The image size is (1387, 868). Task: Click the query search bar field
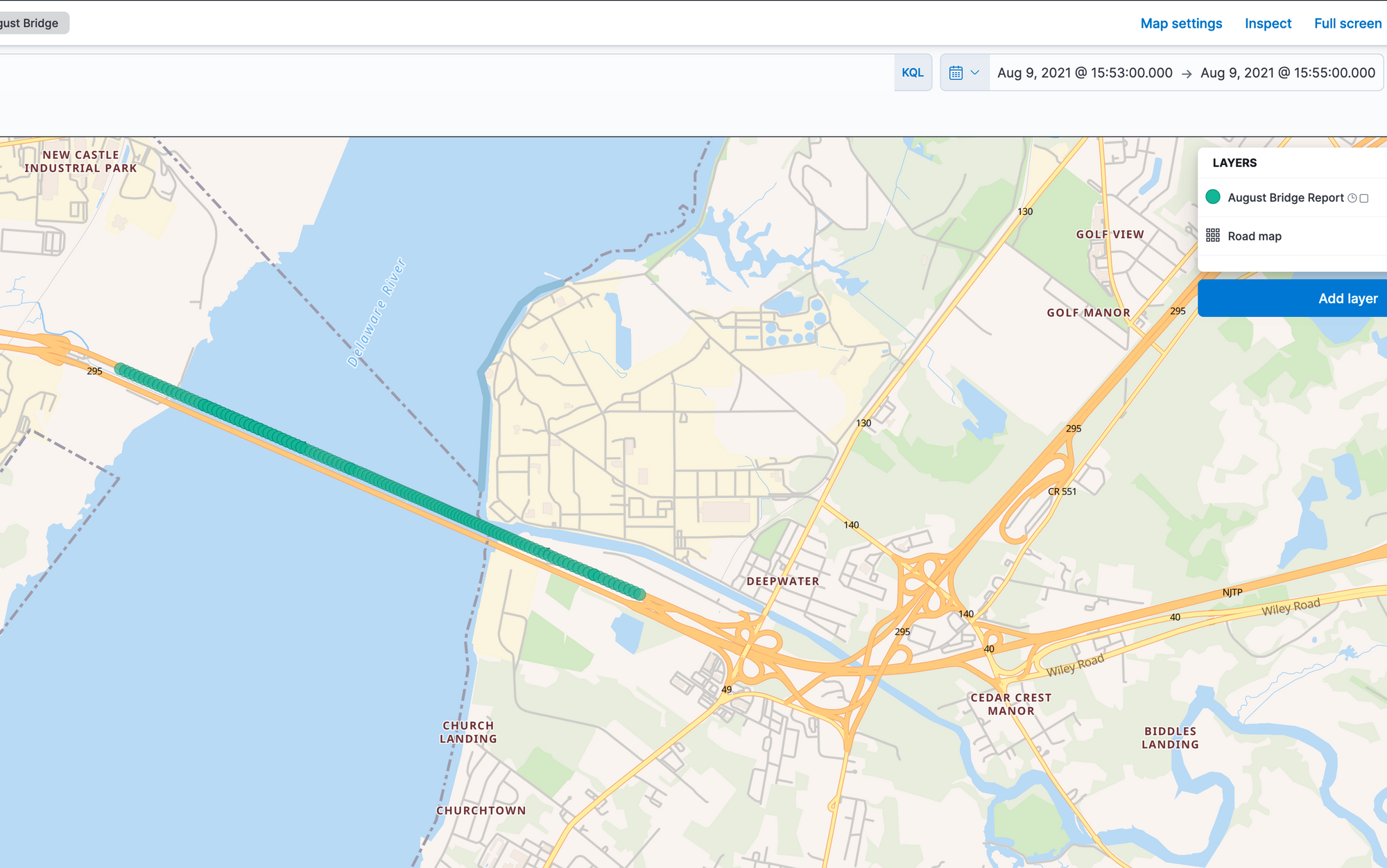[x=444, y=73]
